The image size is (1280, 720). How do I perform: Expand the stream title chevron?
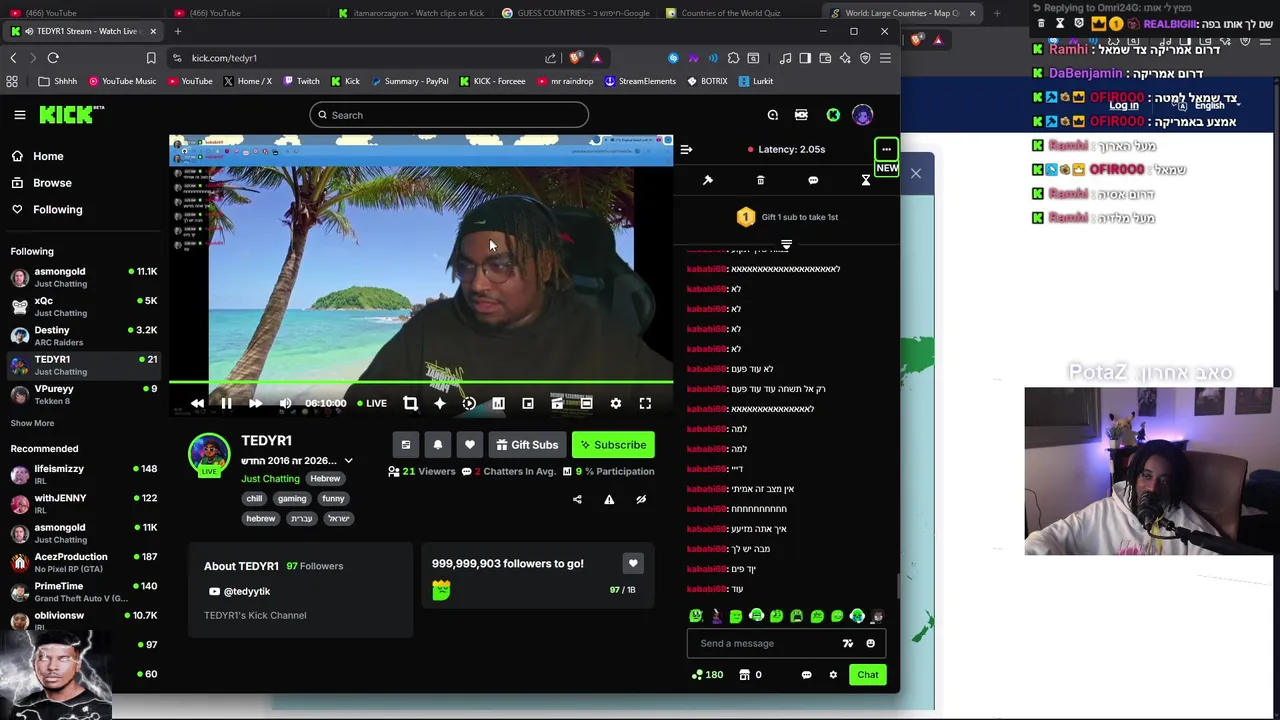point(348,461)
